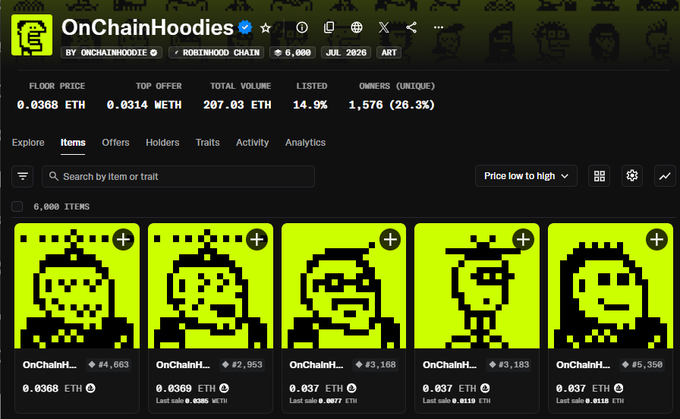Click the ROBINHOOD CHAIN tag
The height and width of the screenshot is (419, 680).
(x=216, y=52)
